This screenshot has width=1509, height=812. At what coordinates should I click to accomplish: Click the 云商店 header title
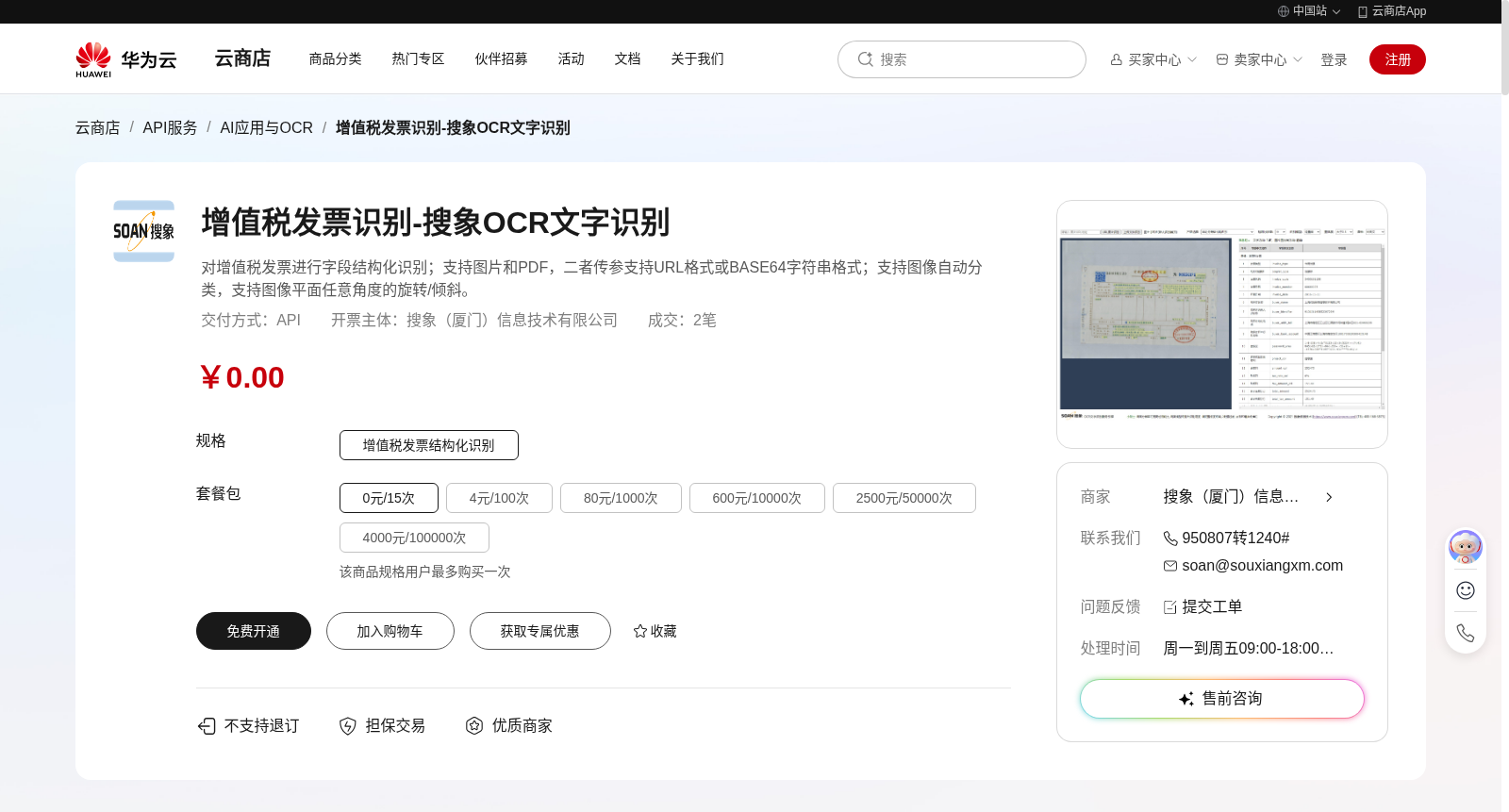243,58
